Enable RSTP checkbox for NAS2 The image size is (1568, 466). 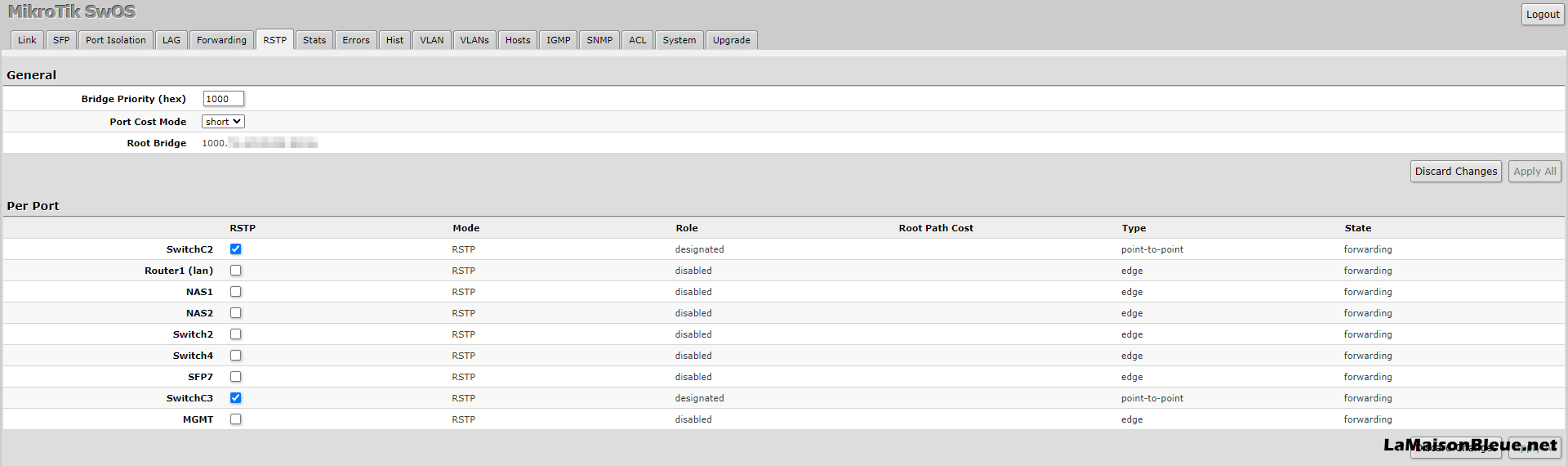(x=235, y=313)
